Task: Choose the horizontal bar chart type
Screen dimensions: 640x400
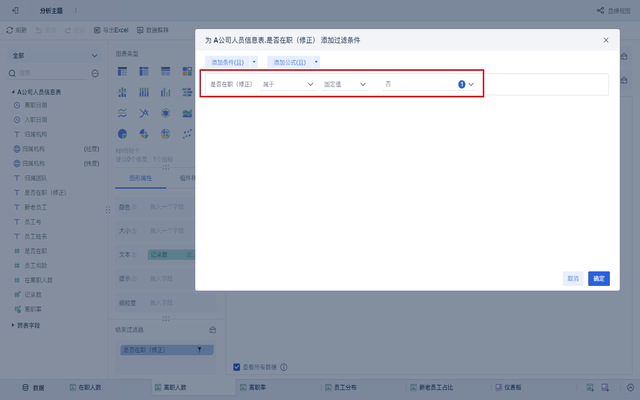Action: point(187,92)
